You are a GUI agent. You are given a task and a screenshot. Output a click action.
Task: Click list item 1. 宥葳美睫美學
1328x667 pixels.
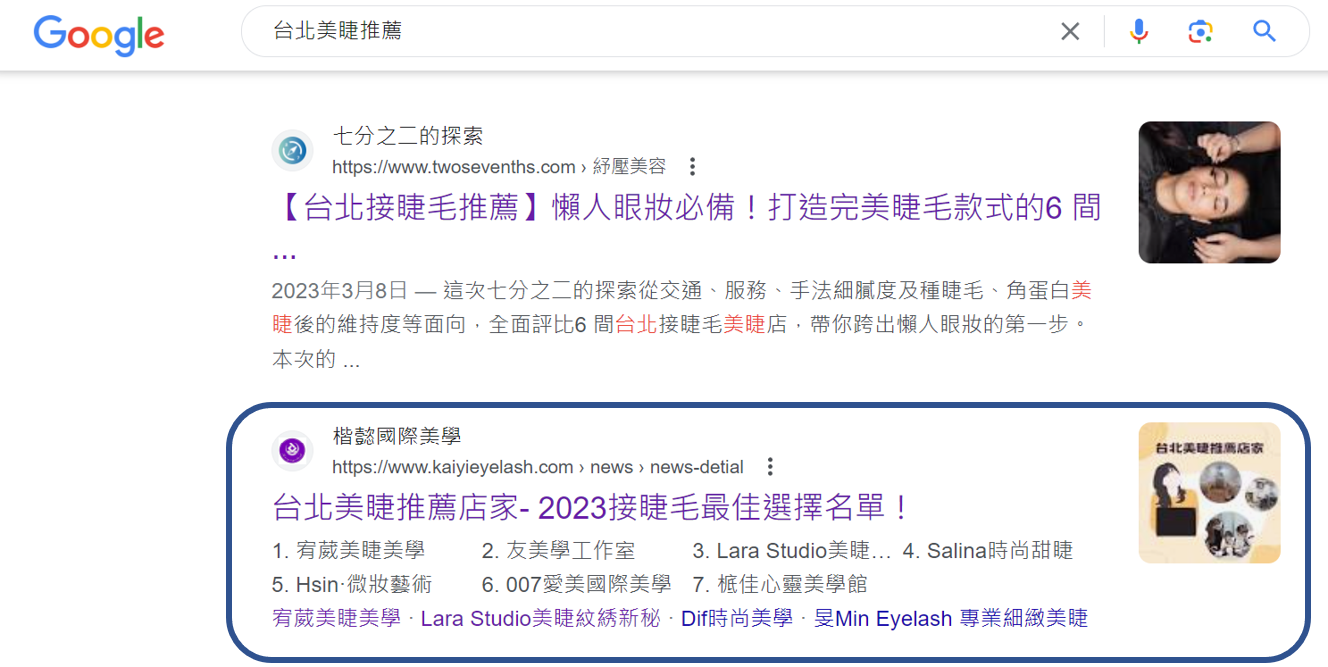pyautogui.click(x=349, y=551)
